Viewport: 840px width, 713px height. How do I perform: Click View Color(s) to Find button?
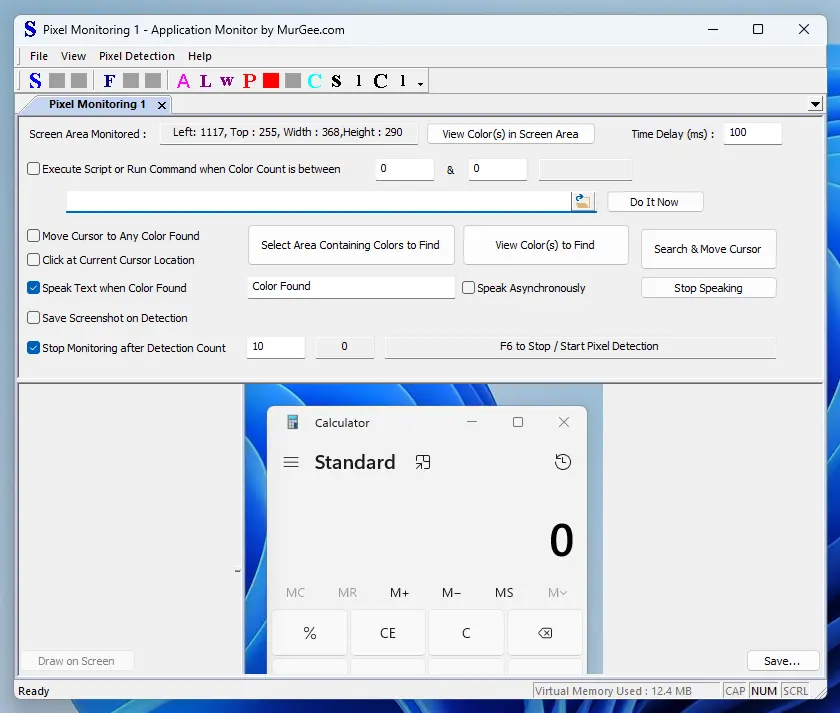(545, 245)
